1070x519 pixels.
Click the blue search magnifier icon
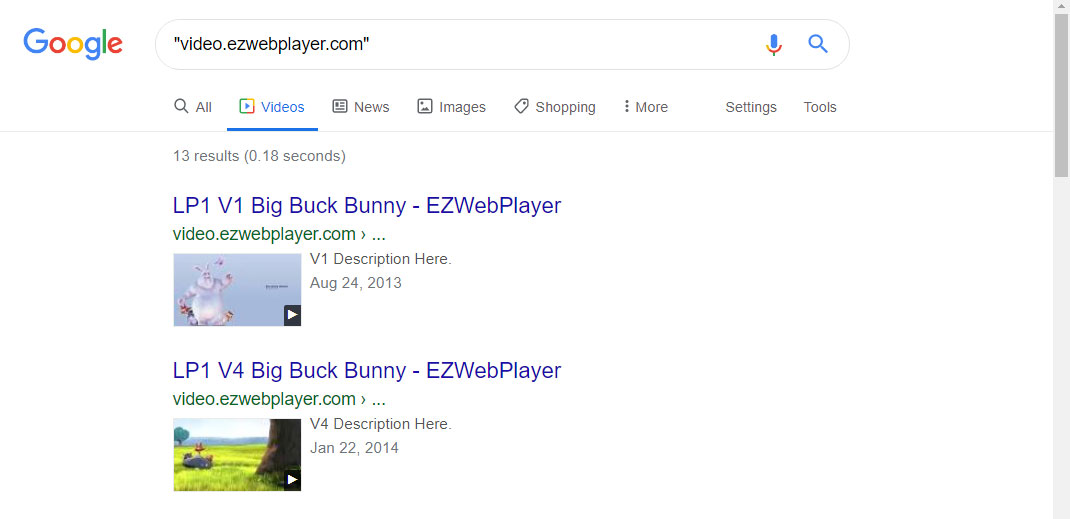(x=818, y=44)
